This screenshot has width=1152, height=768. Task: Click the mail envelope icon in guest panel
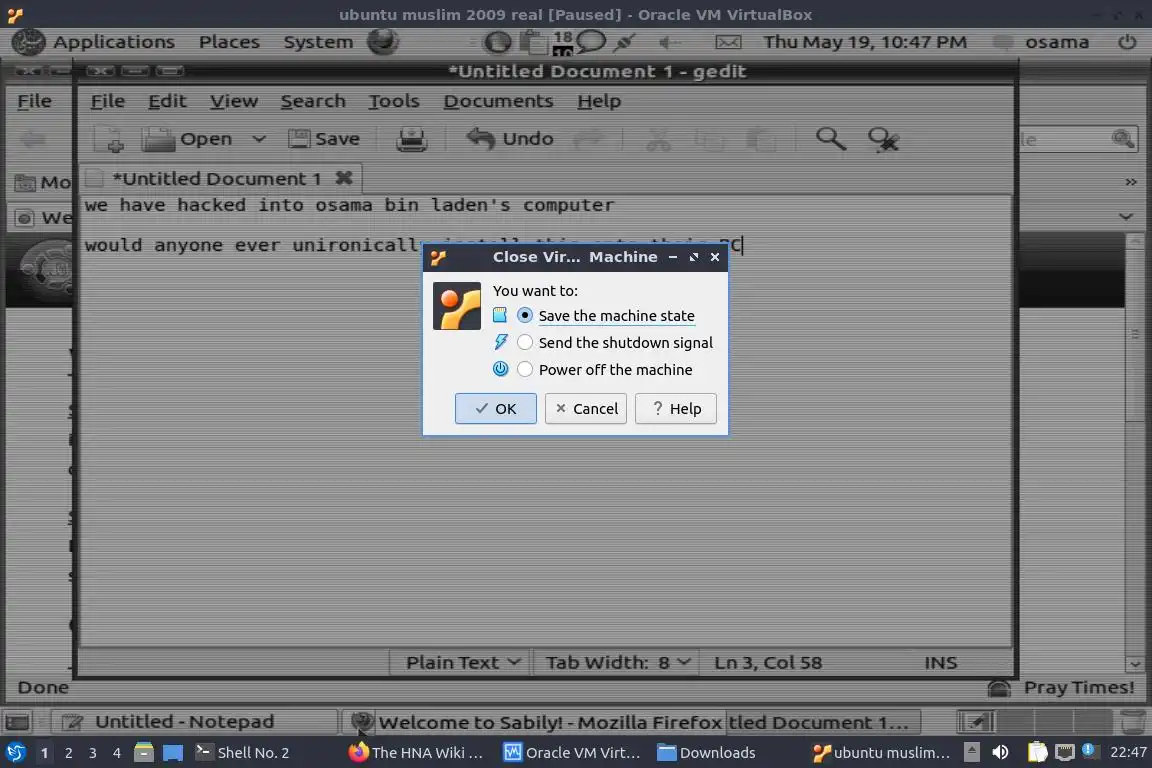[728, 43]
